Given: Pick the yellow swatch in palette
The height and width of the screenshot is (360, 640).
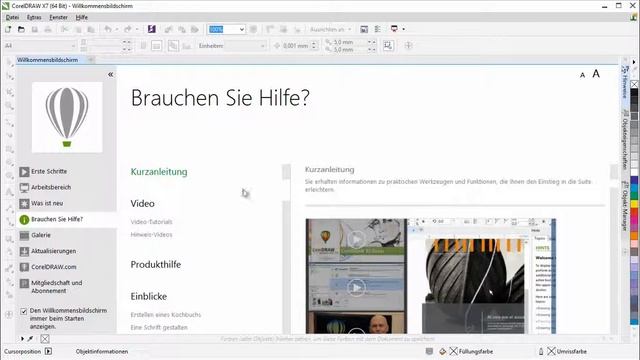Looking at the screenshot, I should point(634,203).
